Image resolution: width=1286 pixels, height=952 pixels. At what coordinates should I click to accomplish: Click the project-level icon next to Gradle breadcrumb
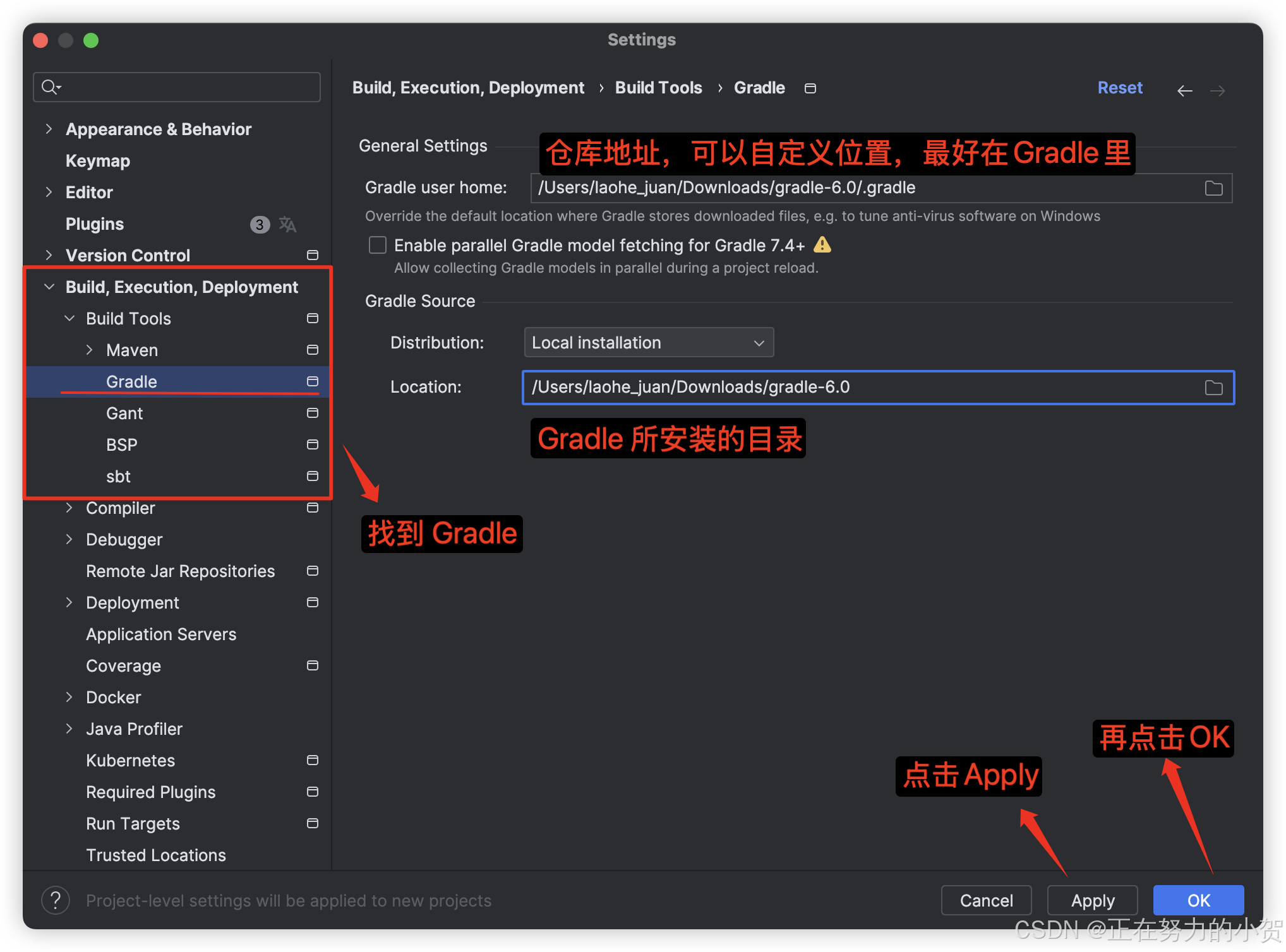[810, 88]
